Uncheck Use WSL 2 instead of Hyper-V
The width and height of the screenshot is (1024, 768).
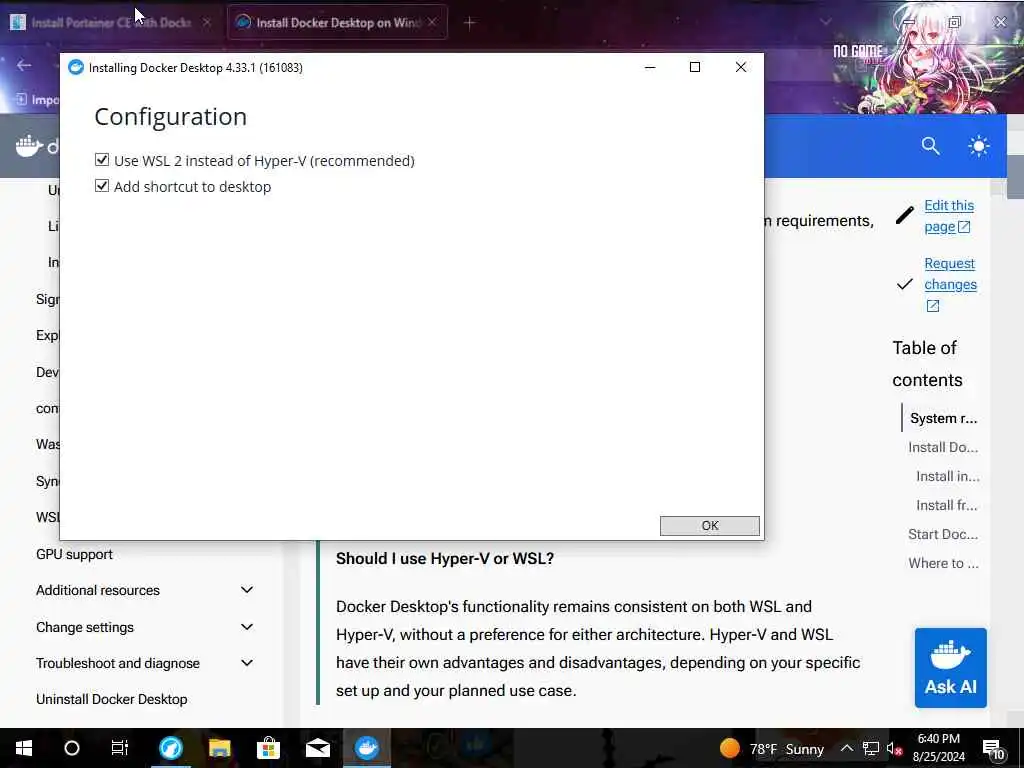coord(102,160)
